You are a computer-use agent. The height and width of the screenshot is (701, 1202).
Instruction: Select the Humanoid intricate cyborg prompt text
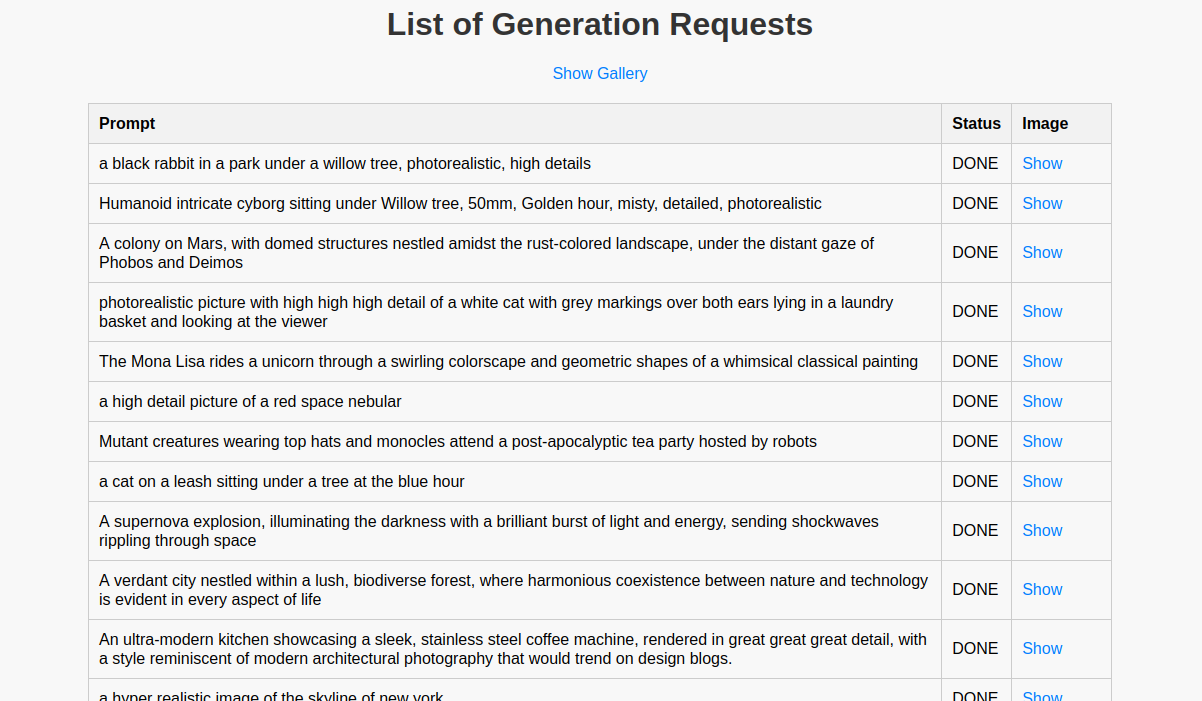[460, 203]
